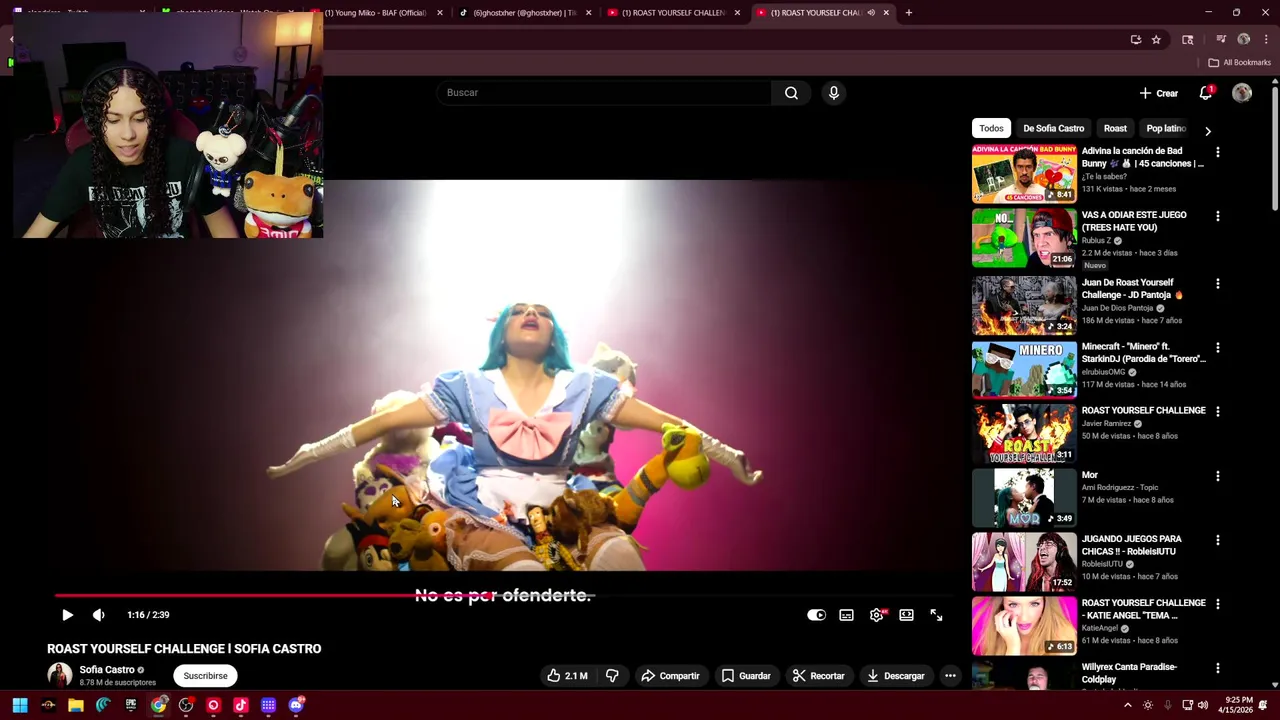Open the Discord taskbar icon
Image resolution: width=1280 pixels, height=720 pixels.
pyautogui.click(x=296, y=705)
